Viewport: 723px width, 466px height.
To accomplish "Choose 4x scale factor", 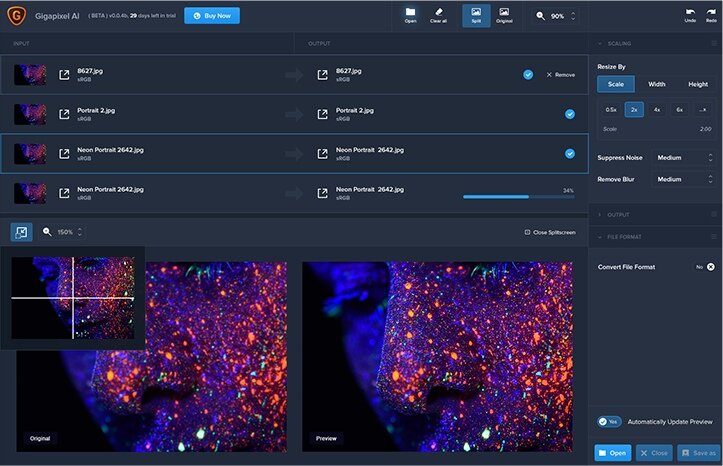I will click(x=657, y=110).
